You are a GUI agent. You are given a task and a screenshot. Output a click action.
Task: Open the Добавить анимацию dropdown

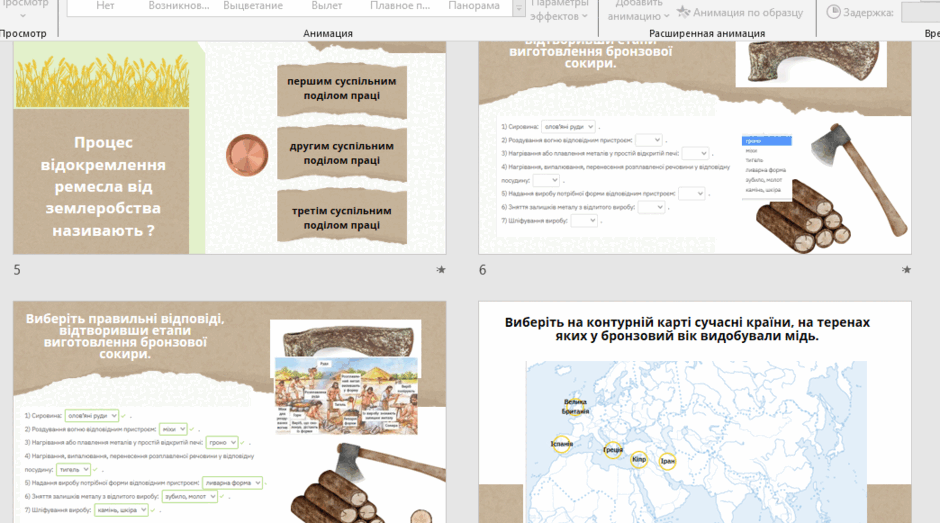[x=638, y=11]
